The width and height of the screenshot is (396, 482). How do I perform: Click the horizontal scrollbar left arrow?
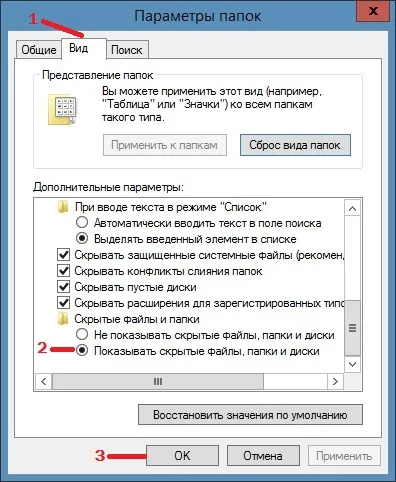(44, 381)
